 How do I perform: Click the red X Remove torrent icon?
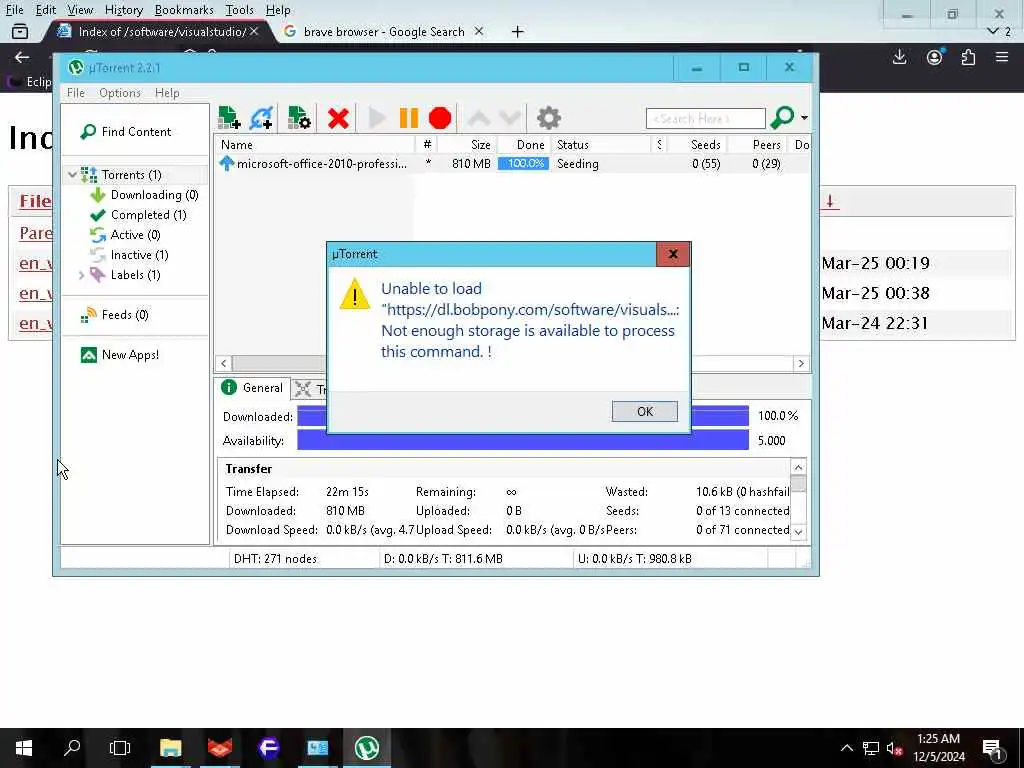pyautogui.click(x=338, y=118)
